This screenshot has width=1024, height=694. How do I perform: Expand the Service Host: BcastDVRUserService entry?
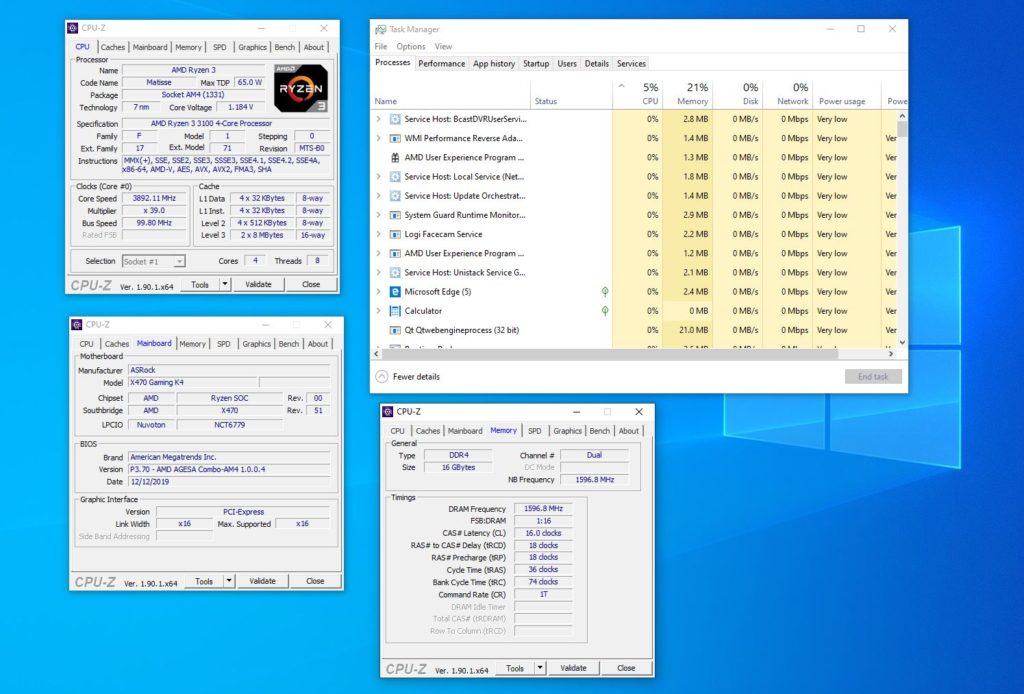[x=378, y=118]
